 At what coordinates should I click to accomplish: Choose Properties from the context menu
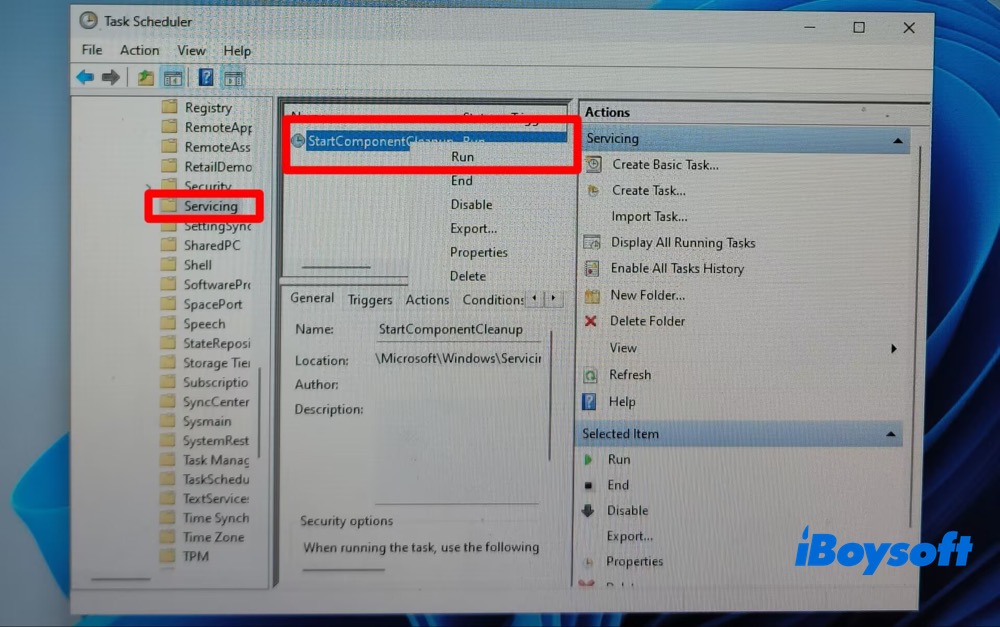point(479,252)
